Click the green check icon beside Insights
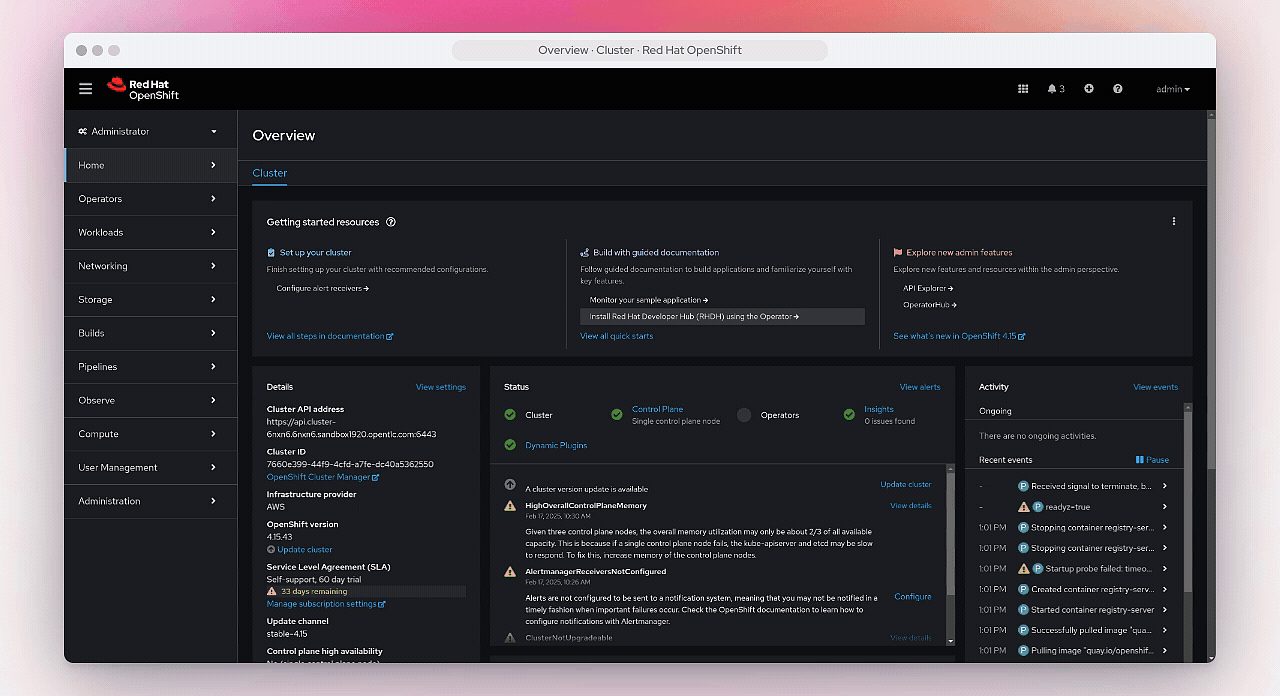The image size is (1280, 696). (850, 415)
